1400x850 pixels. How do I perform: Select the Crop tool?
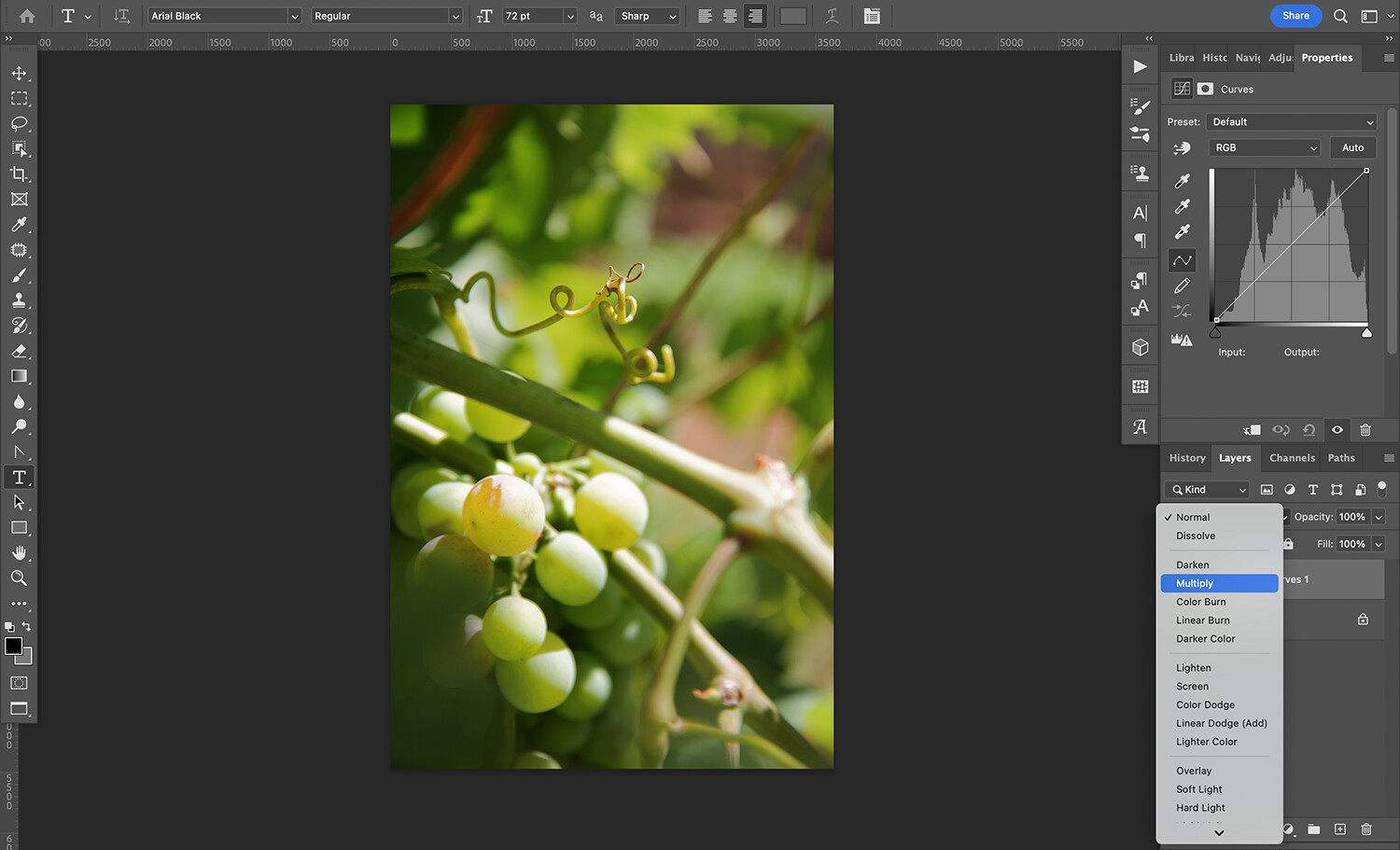click(19, 174)
